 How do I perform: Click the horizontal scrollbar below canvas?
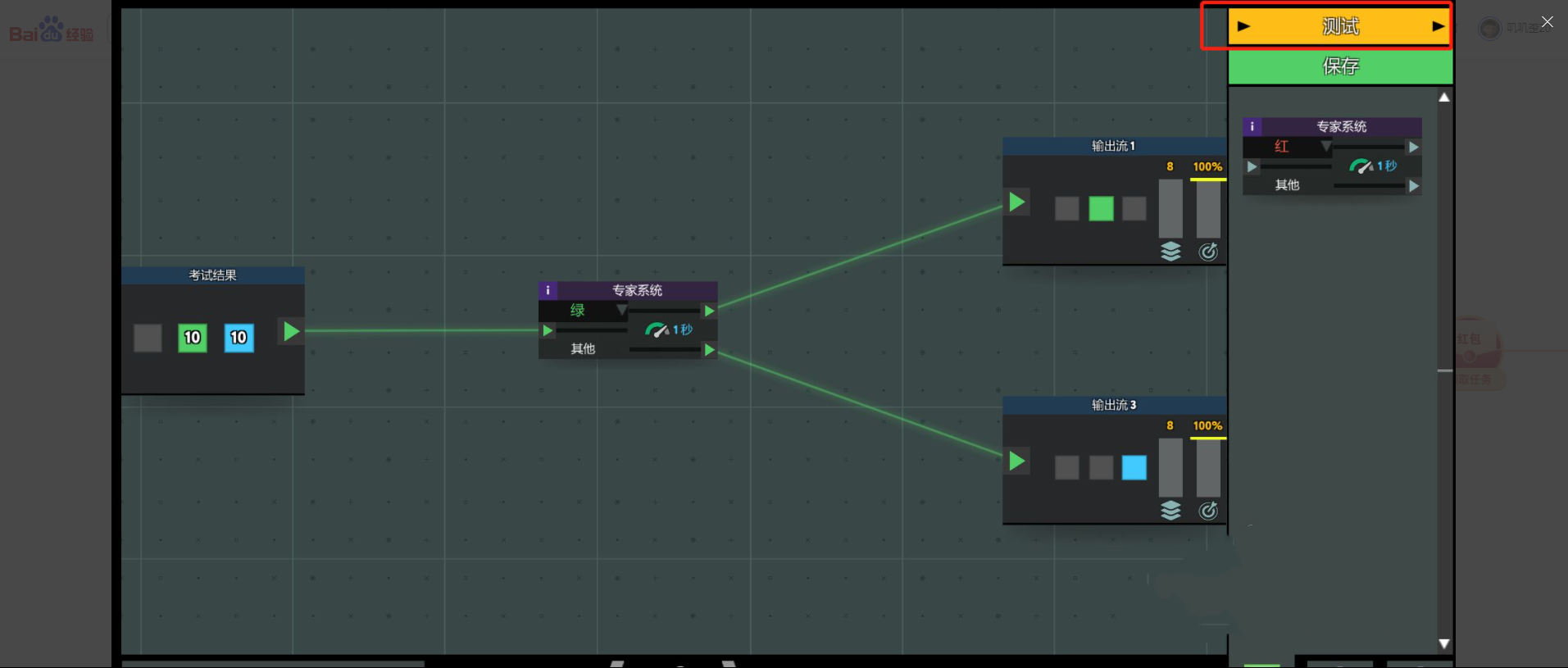[x=273, y=664]
